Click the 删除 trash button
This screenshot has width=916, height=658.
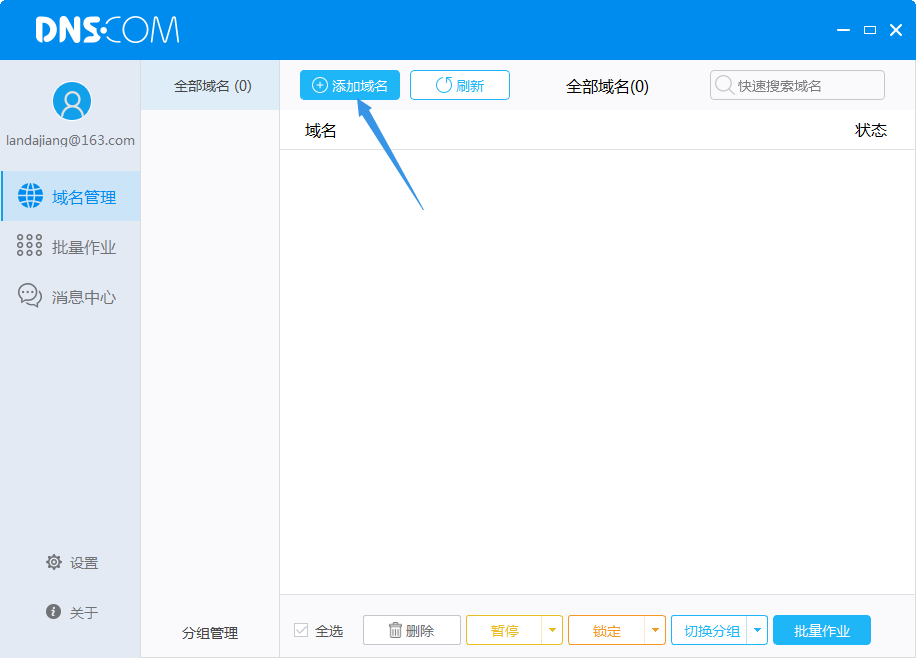click(411, 630)
